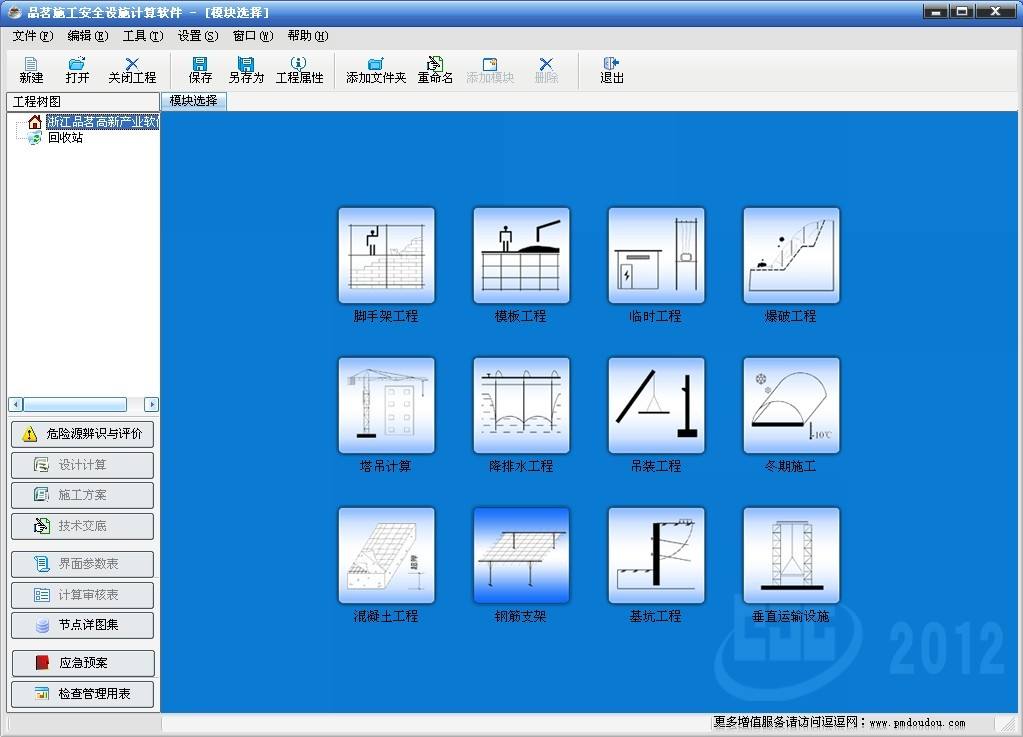The width and height of the screenshot is (1023, 737).
Task: Click the 爆破工程 blasting module icon
Action: [791, 256]
